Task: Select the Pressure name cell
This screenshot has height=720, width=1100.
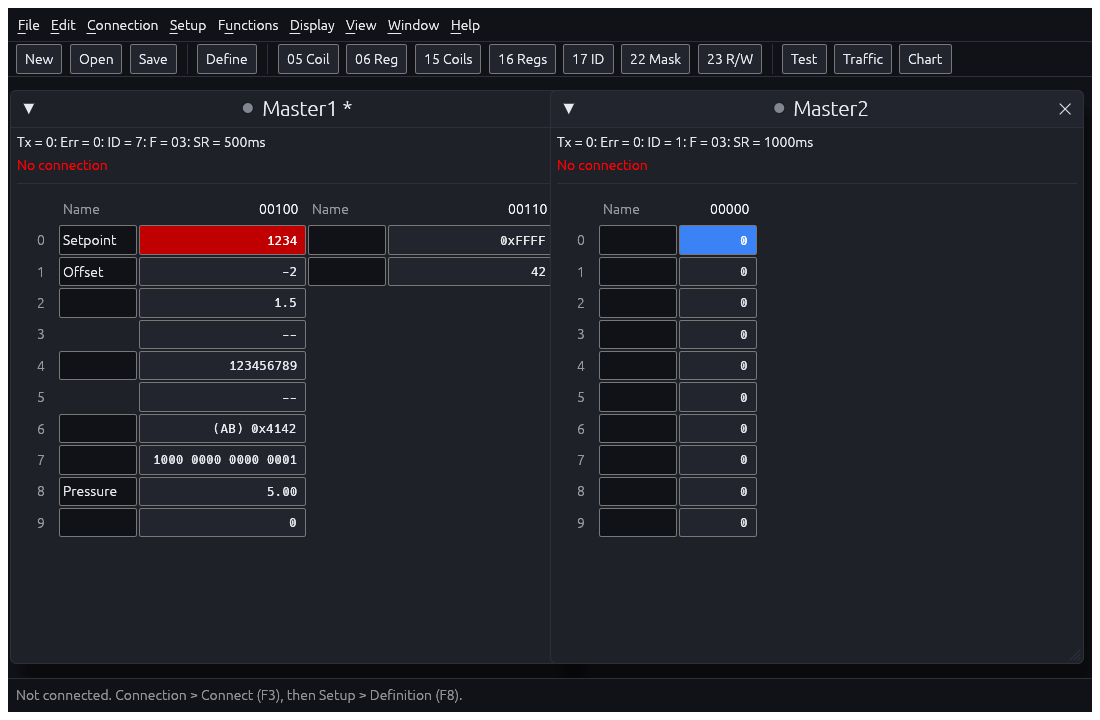Action: tap(98, 491)
